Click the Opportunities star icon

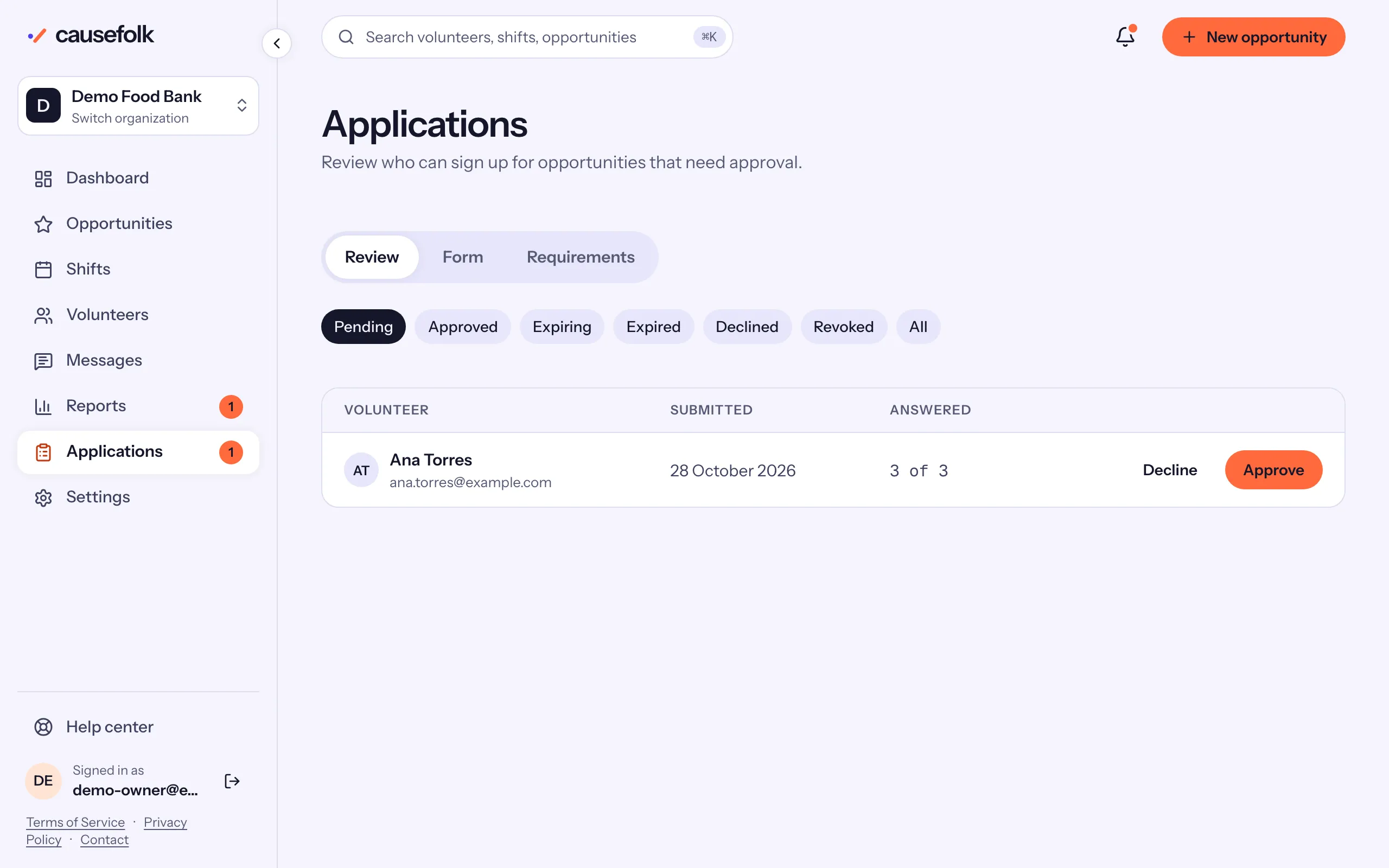pyautogui.click(x=43, y=224)
